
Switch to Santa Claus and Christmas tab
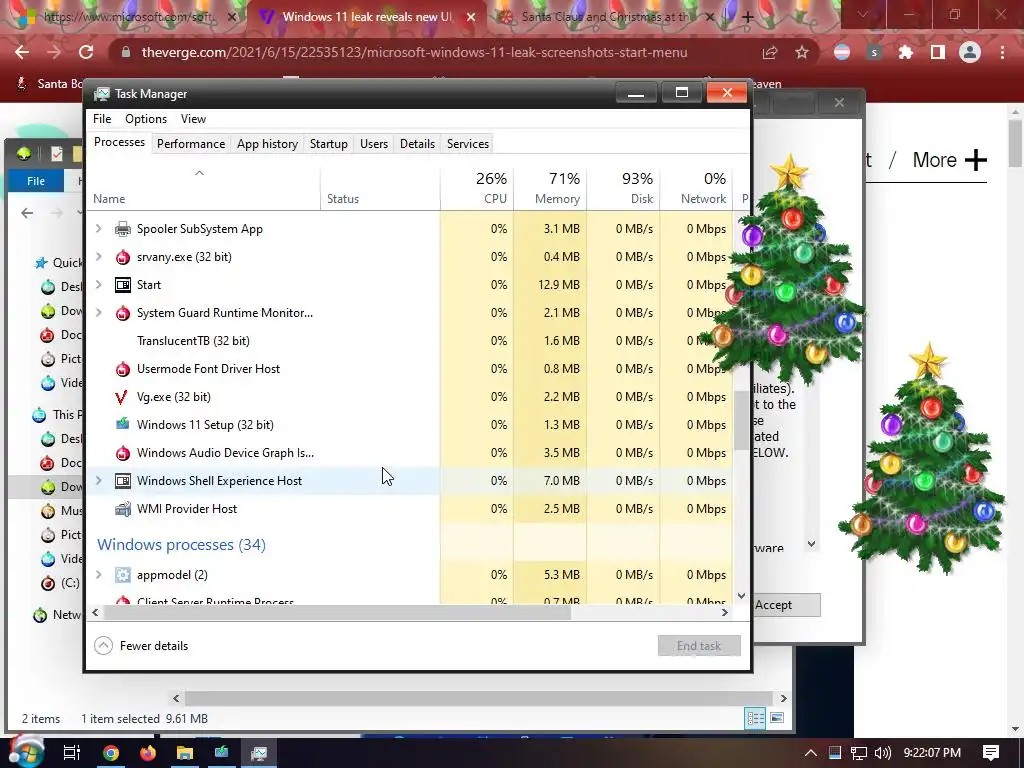tap(605, 17)
